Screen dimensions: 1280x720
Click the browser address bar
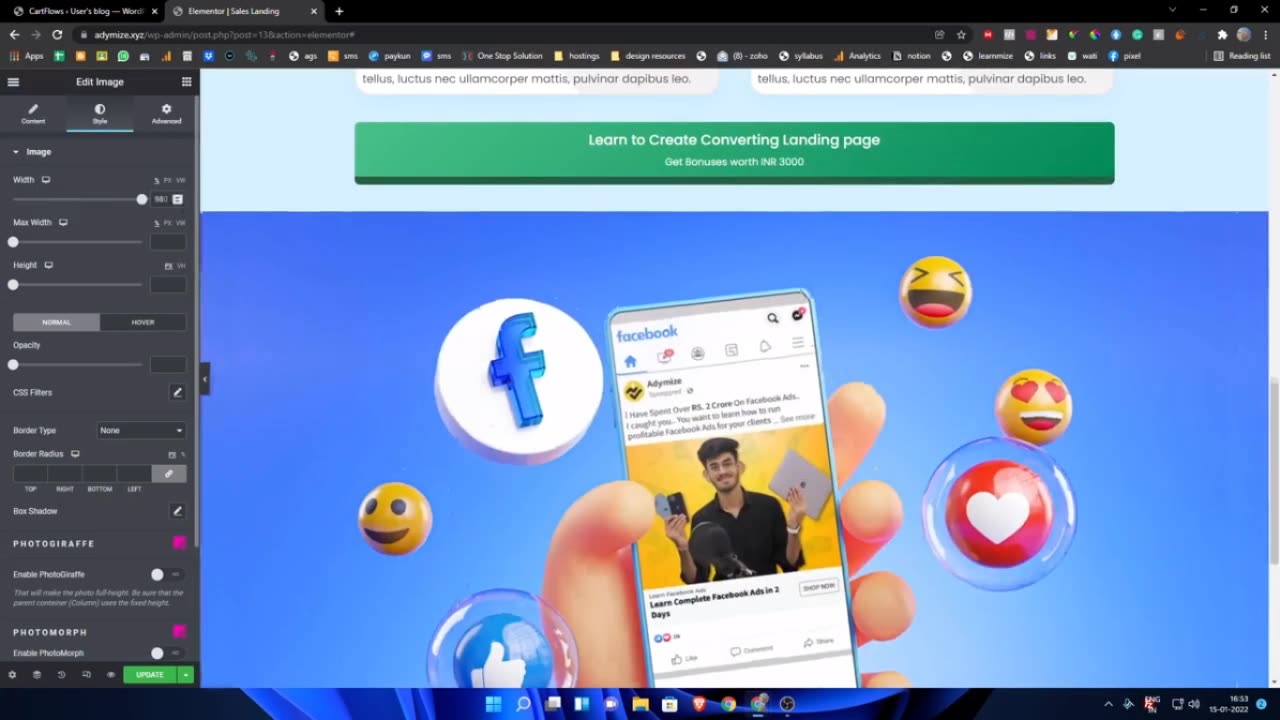[500, 34]
